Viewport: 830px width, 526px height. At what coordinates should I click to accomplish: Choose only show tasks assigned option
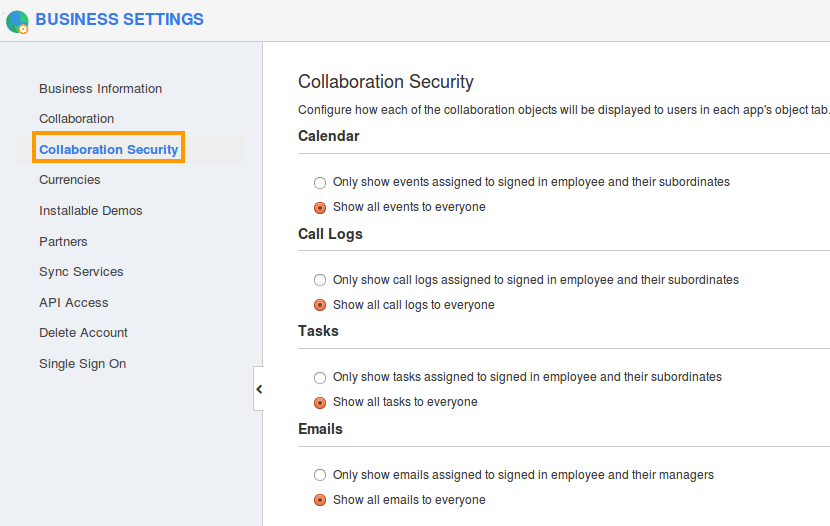[x=320, y=378]
